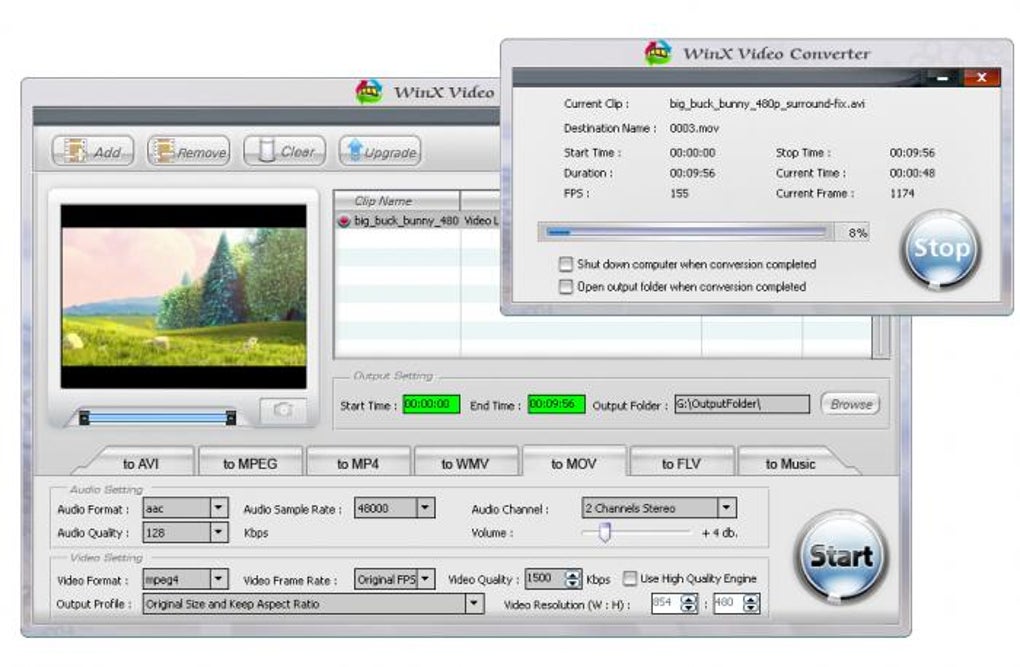Click the Video Quality stepper arrows
Image resolution: width=1020 pixels, height=667 pixels.
573,579
